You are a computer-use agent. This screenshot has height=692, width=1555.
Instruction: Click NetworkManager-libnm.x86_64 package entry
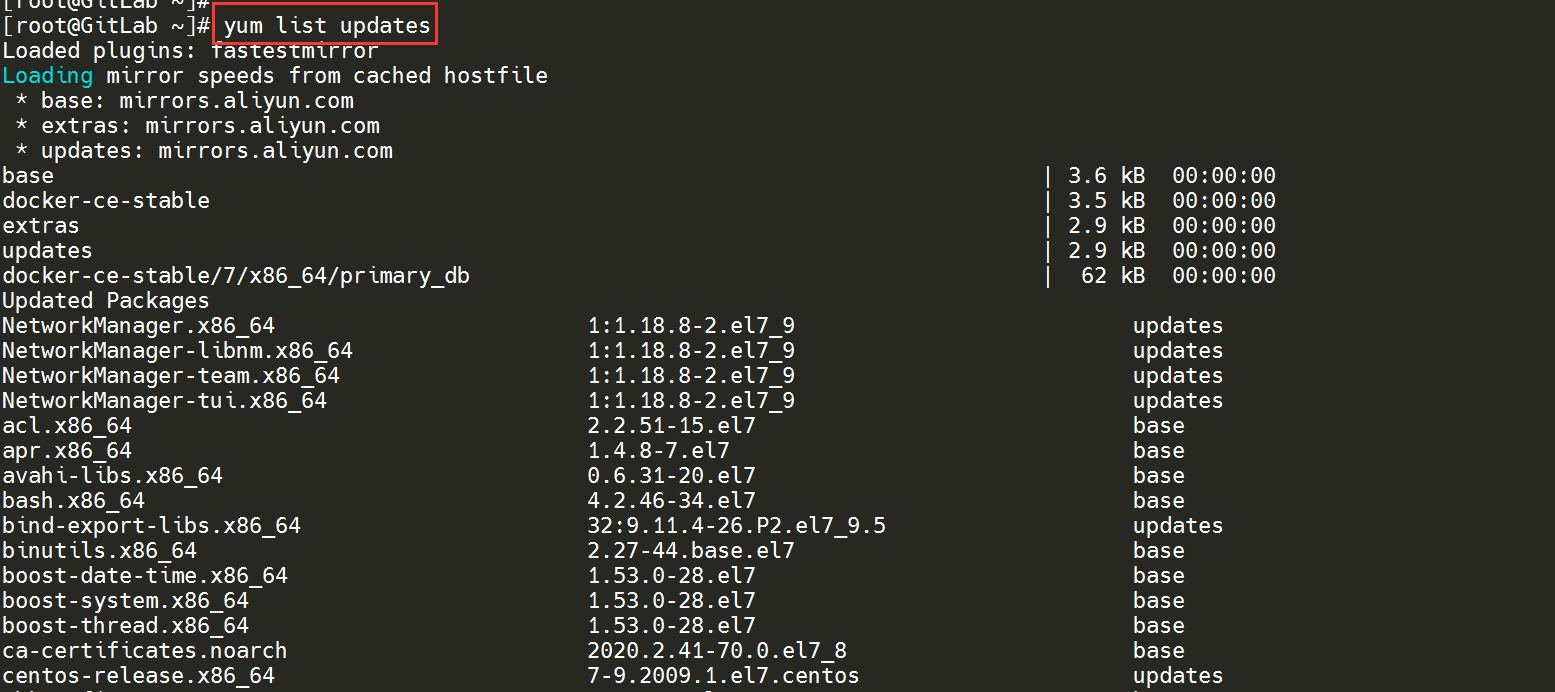(x=177, y=351)
